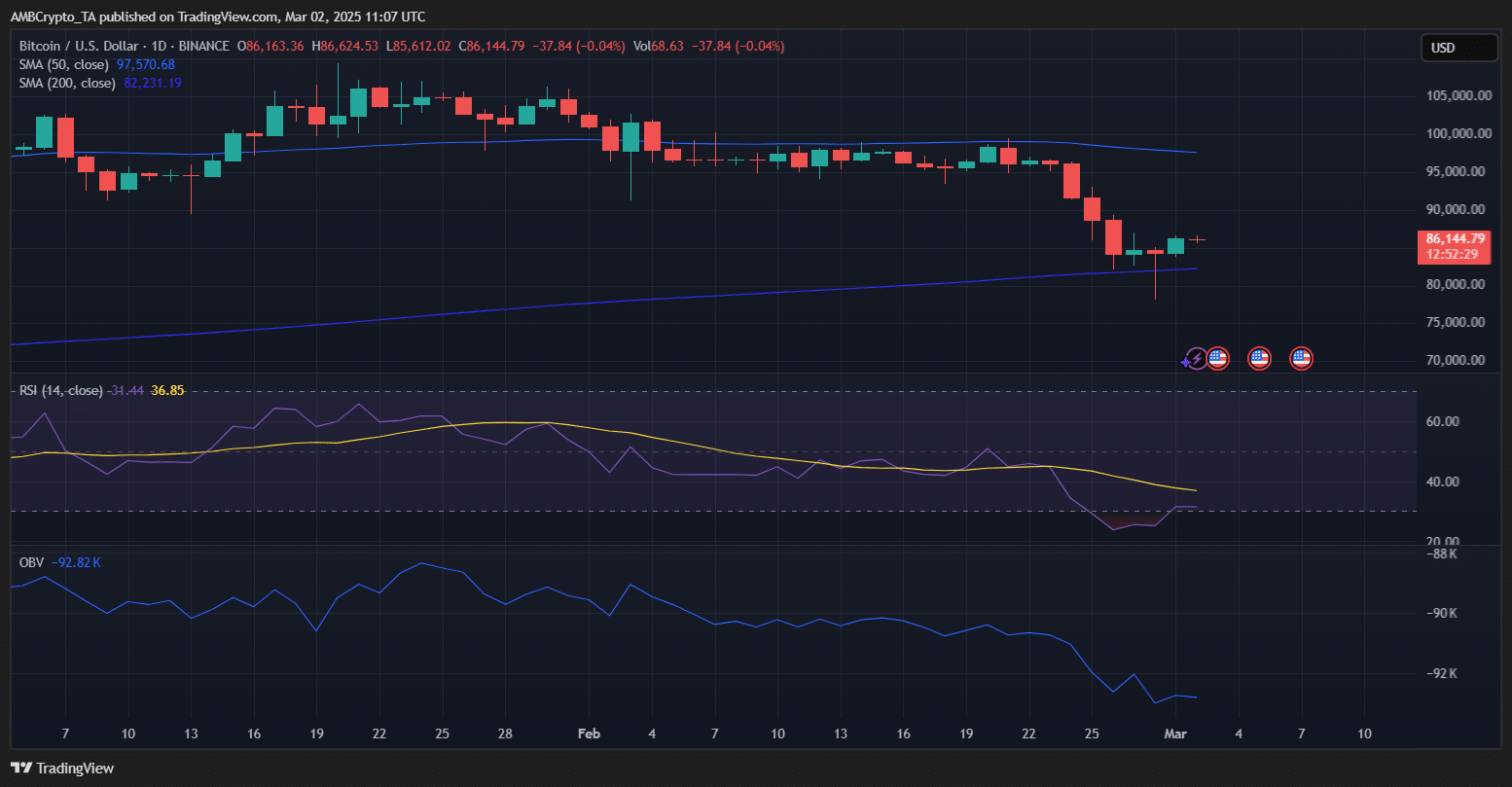The image size is (1512, 787).
Task: Click the 70,000.00 price axis label
Action: [1458, 361]
